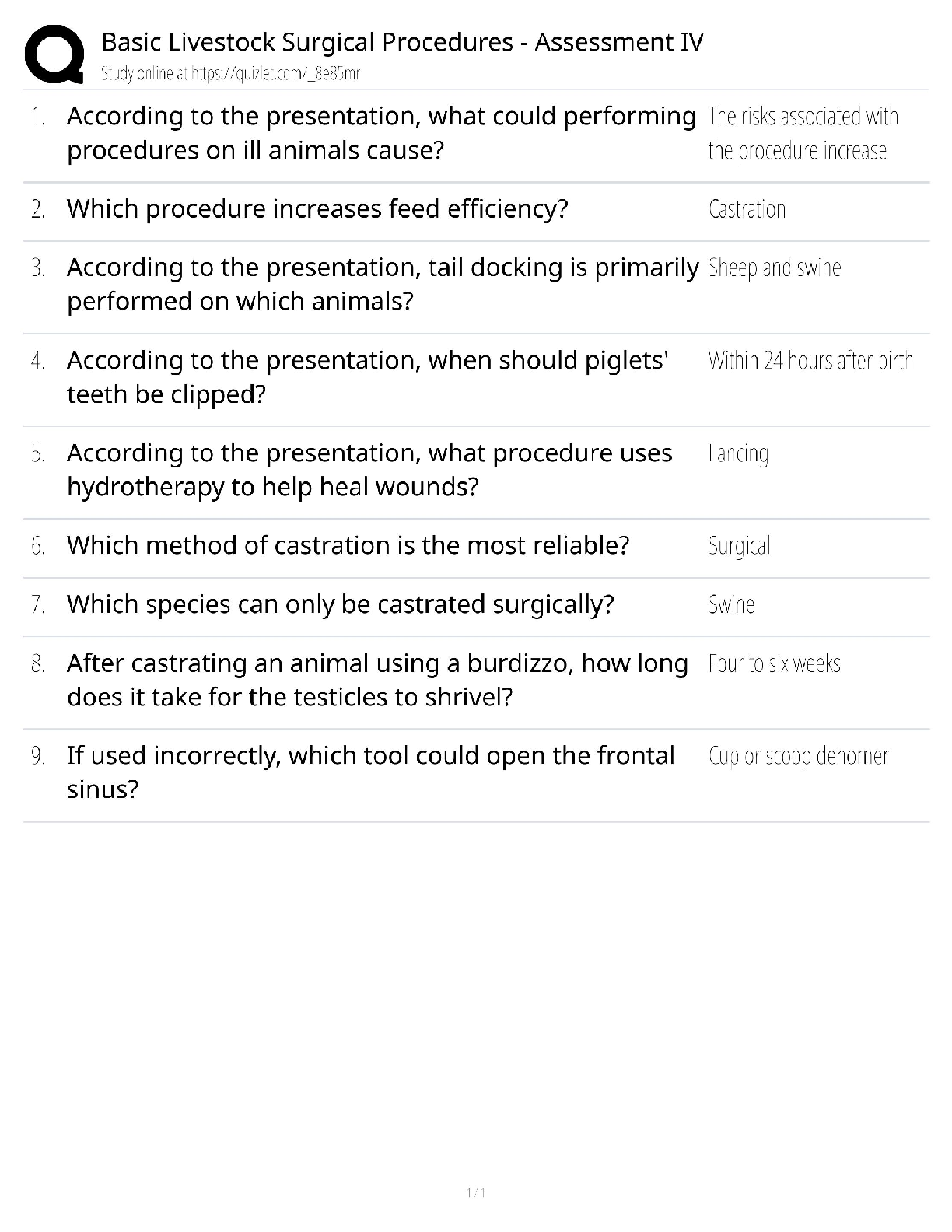The image size is (952, 1232).
Task: Click the page number 1 / 1 footer
Action: (x=475, y=1192)
